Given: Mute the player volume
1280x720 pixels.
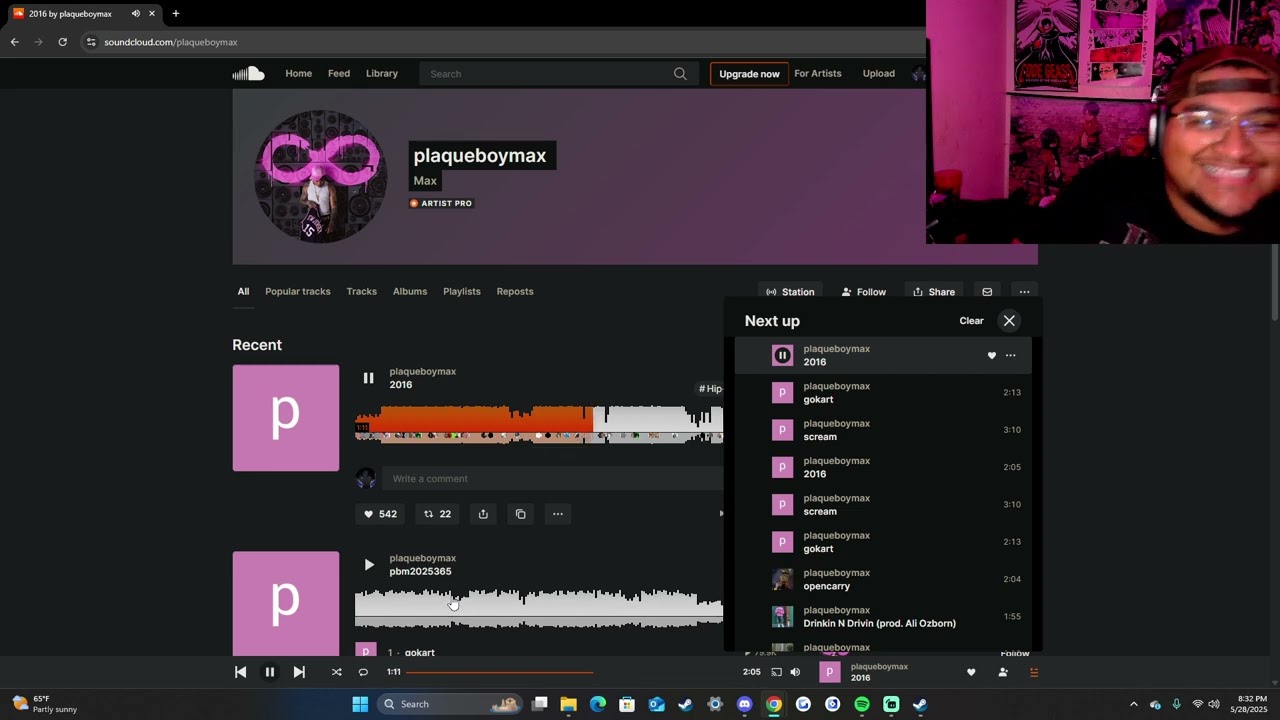Looking at the screenshot, I should 795,672.
